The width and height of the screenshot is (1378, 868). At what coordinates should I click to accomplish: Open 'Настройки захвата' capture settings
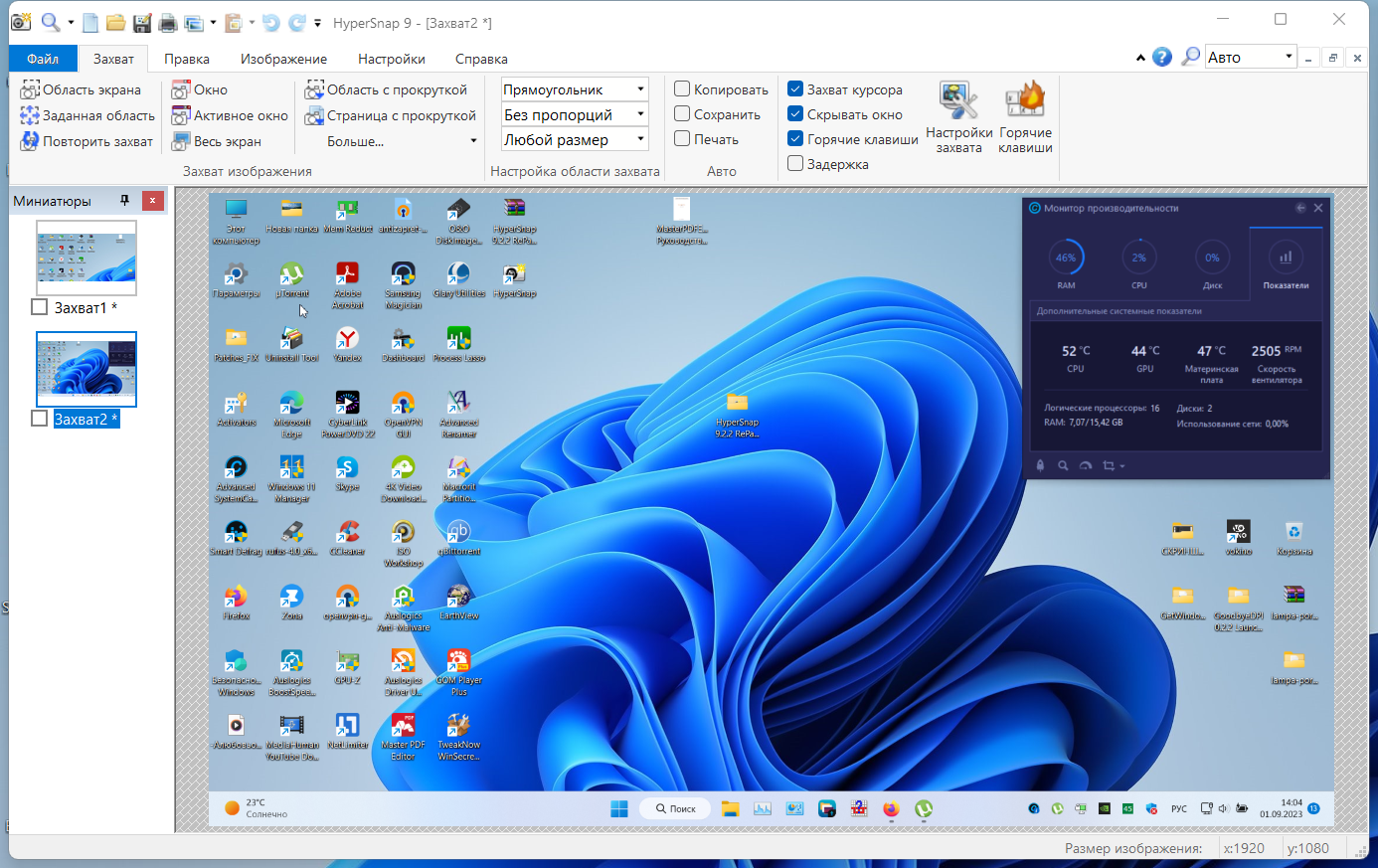click(958, 117)
